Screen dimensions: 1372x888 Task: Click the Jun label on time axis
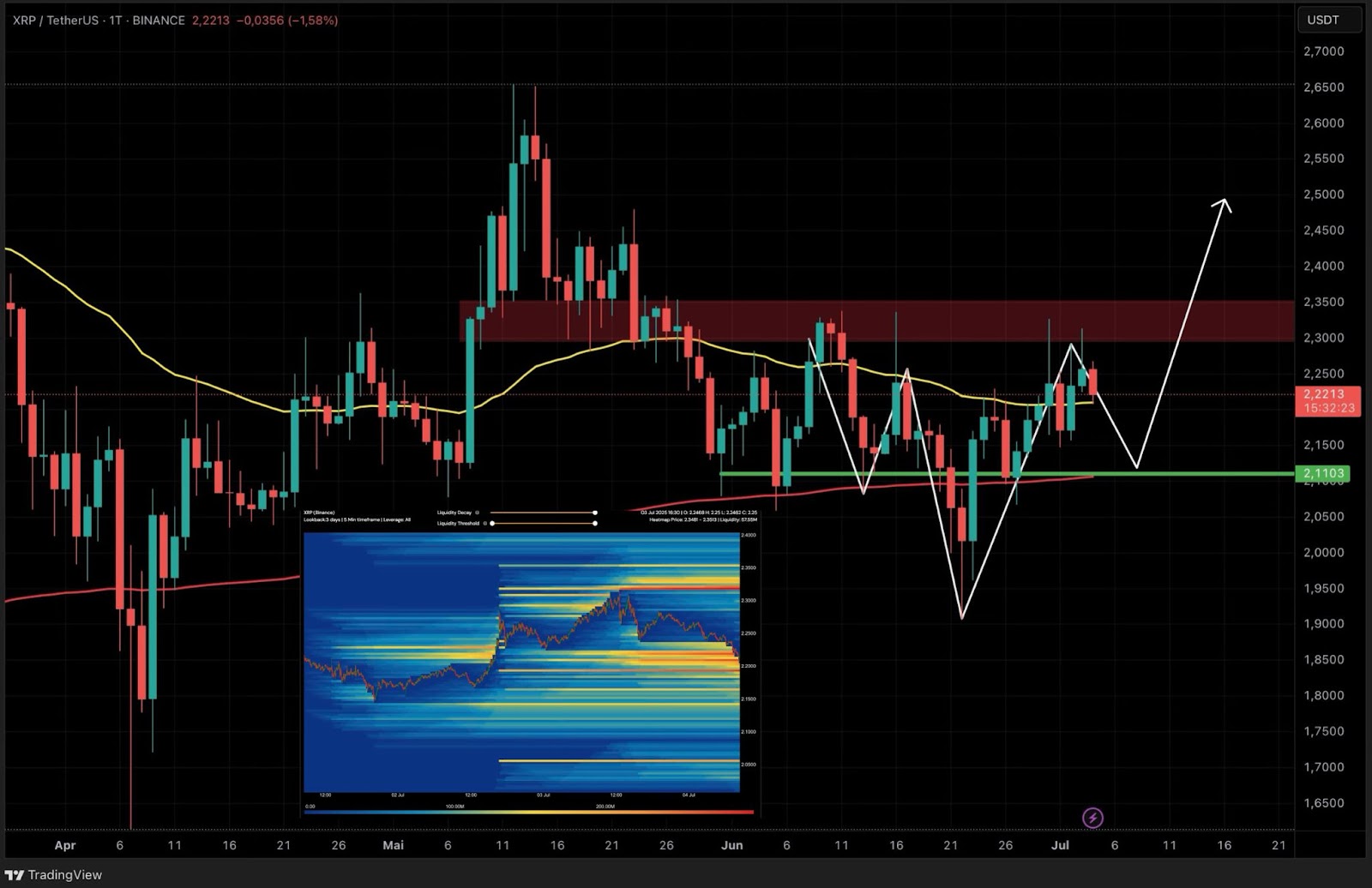(731, 845)
